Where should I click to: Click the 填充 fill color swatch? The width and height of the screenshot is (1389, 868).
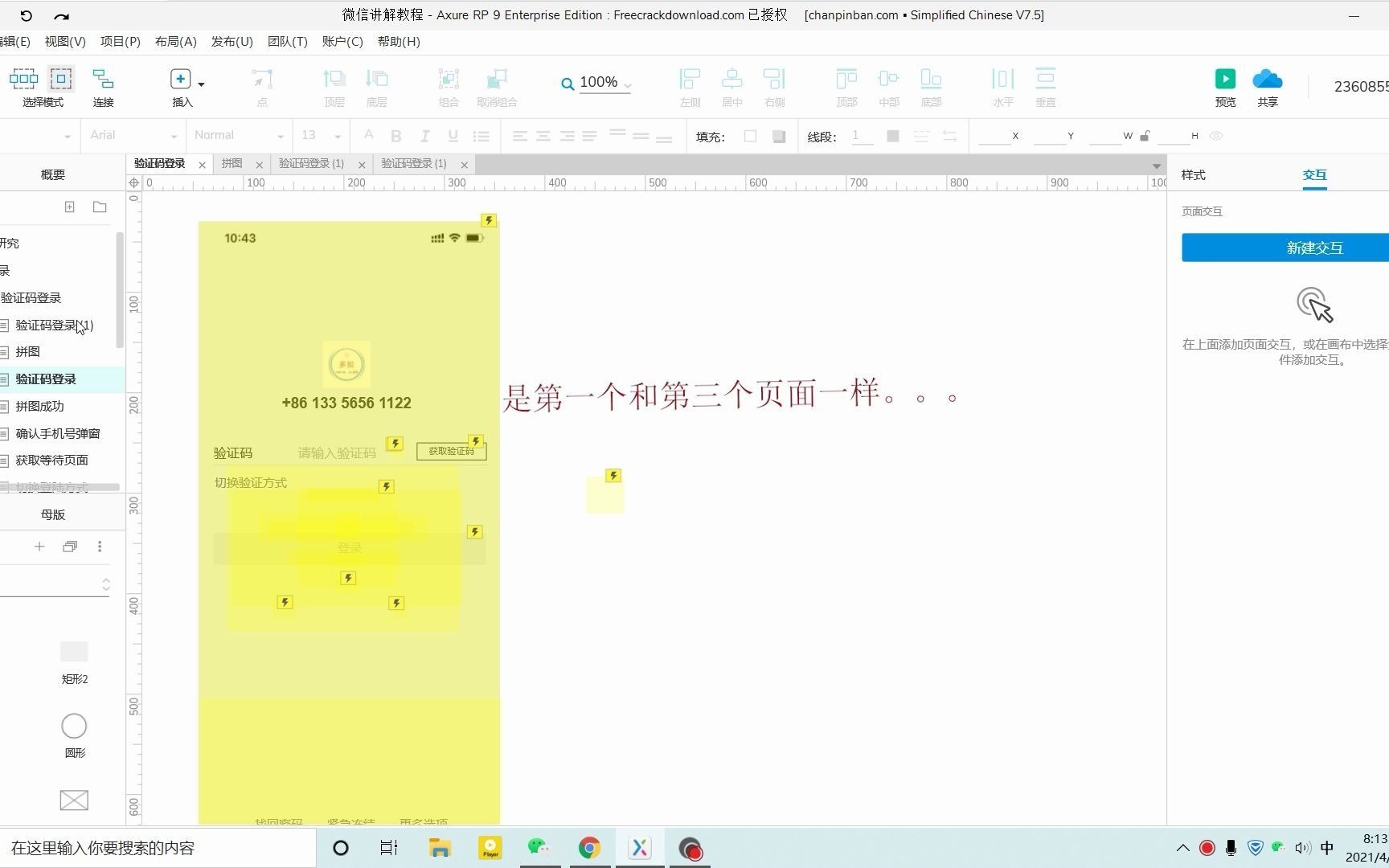(750, 136)
